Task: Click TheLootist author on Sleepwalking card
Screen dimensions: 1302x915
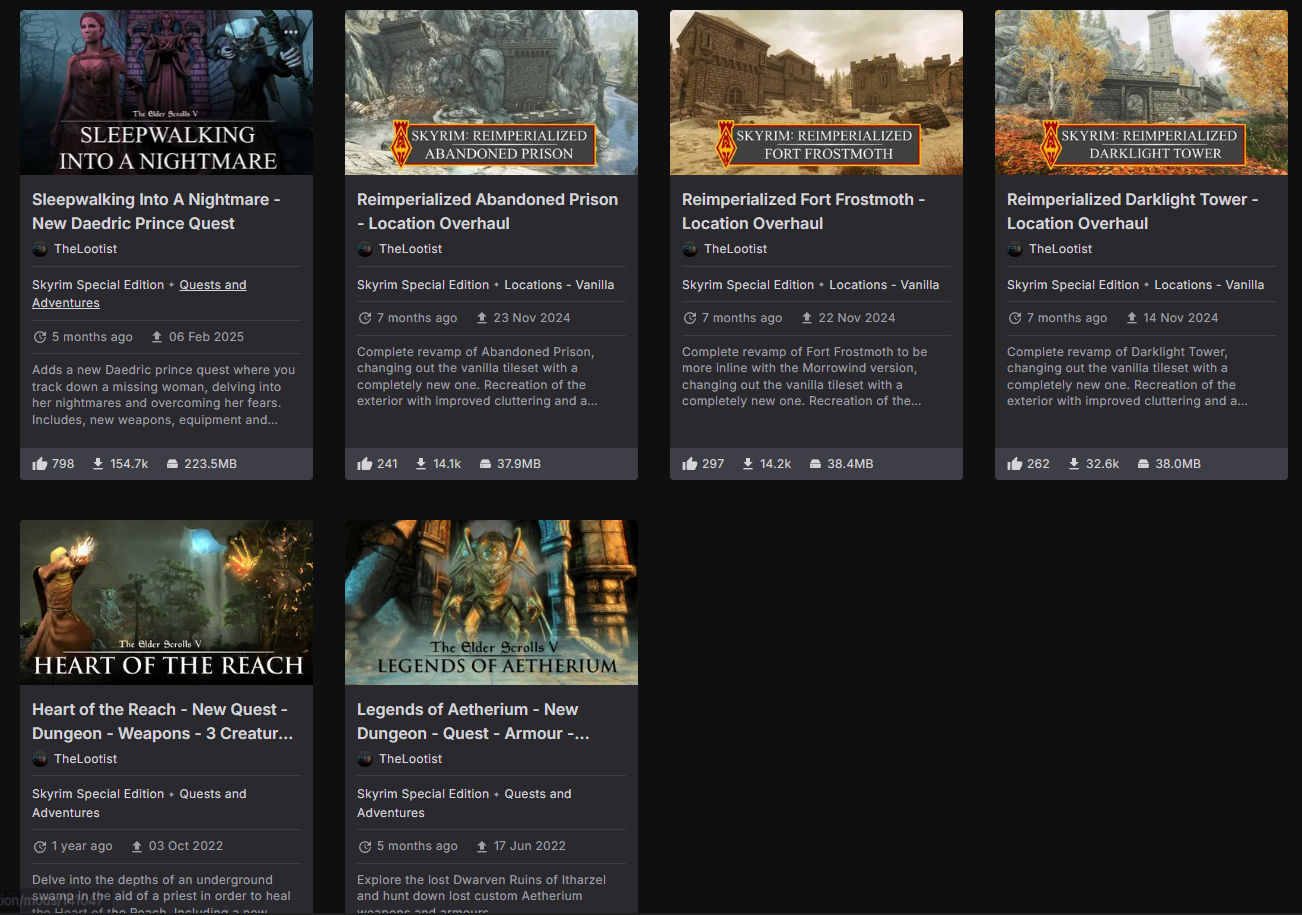Action: [x=86, y=249]
